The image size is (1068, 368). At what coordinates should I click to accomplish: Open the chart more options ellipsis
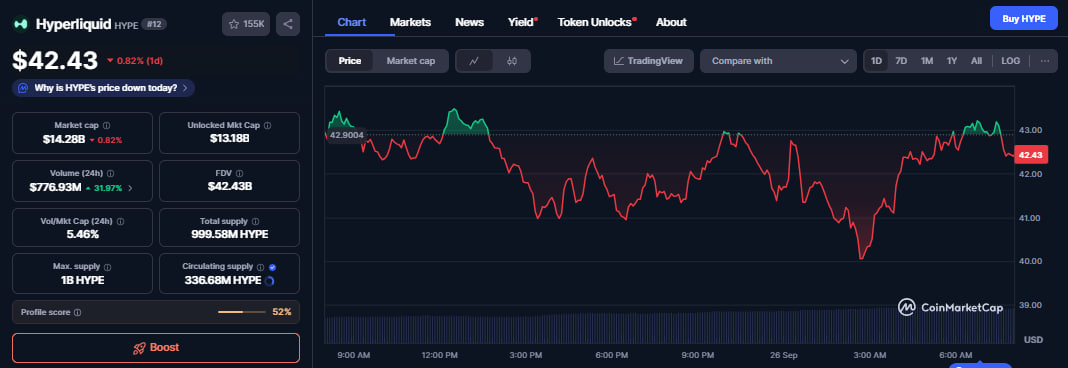pyautogui.click(x=1045, y=61)
